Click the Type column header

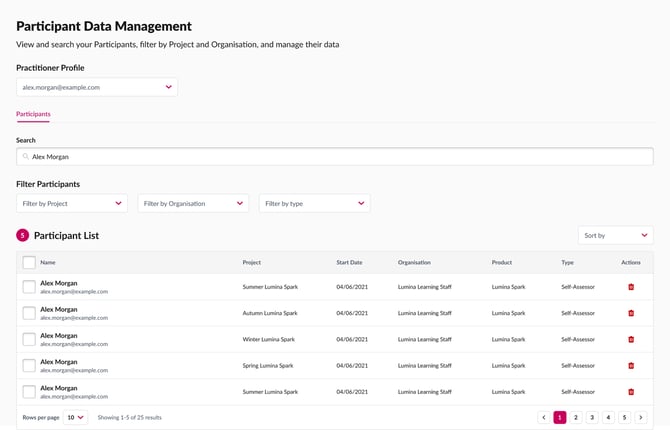click(x=567, y=262)
